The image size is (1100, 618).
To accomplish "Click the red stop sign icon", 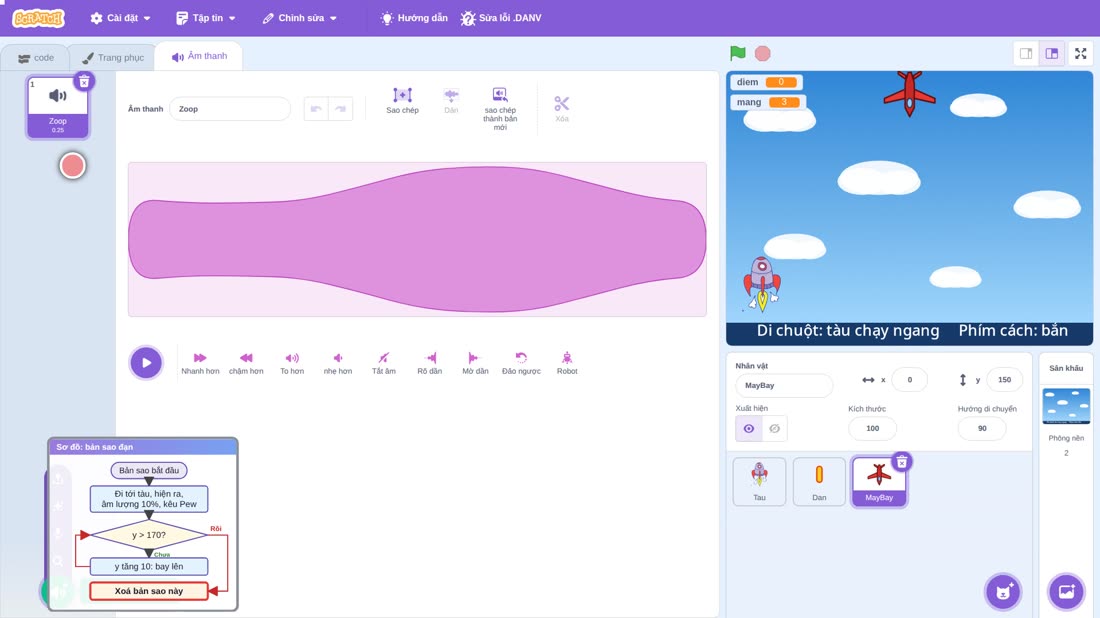I will click(763, 53).
